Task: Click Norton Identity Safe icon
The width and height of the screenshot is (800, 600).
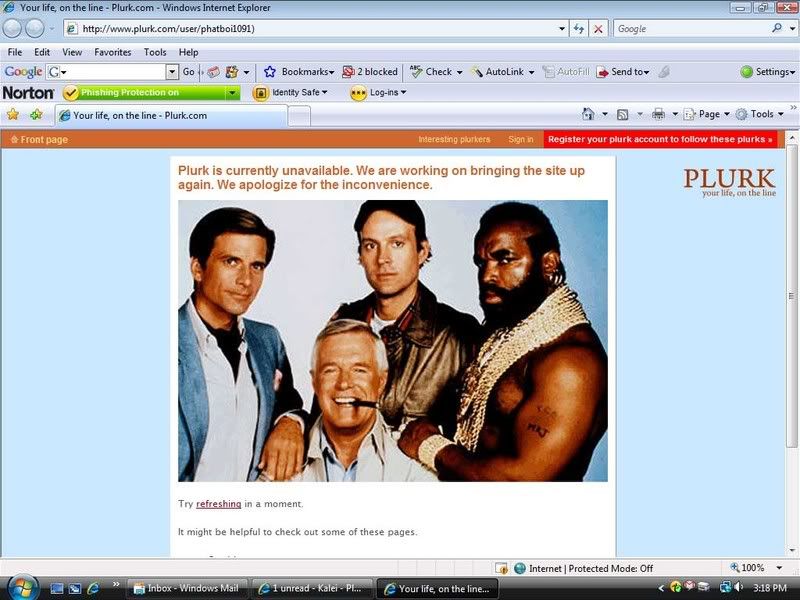Action: 261,93
